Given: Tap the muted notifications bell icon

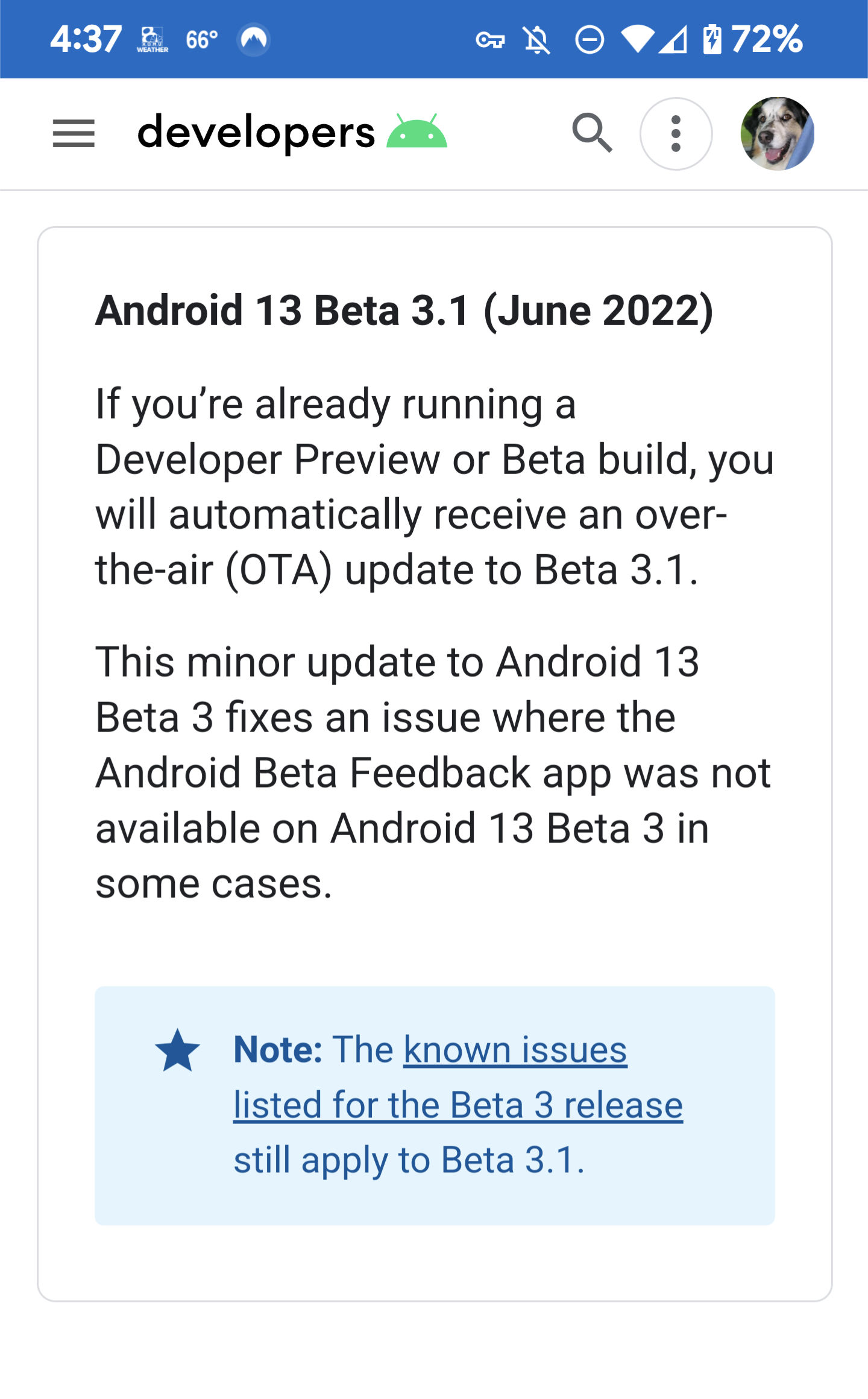Looking at the screenshot, I should coord(537,40).
